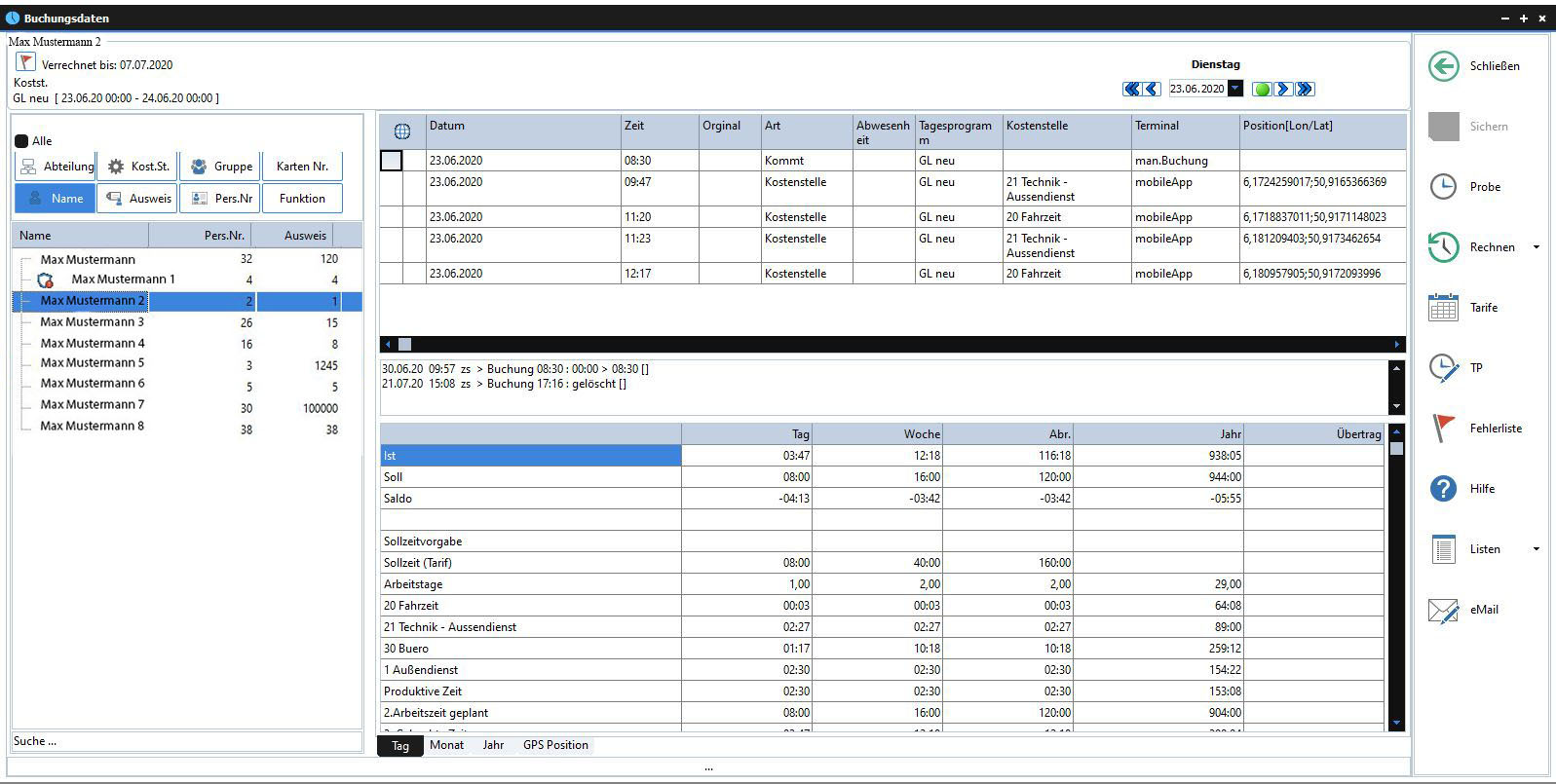Expand the Listen dropdown arrow
1556x784 pixels.
(1536, 549)
